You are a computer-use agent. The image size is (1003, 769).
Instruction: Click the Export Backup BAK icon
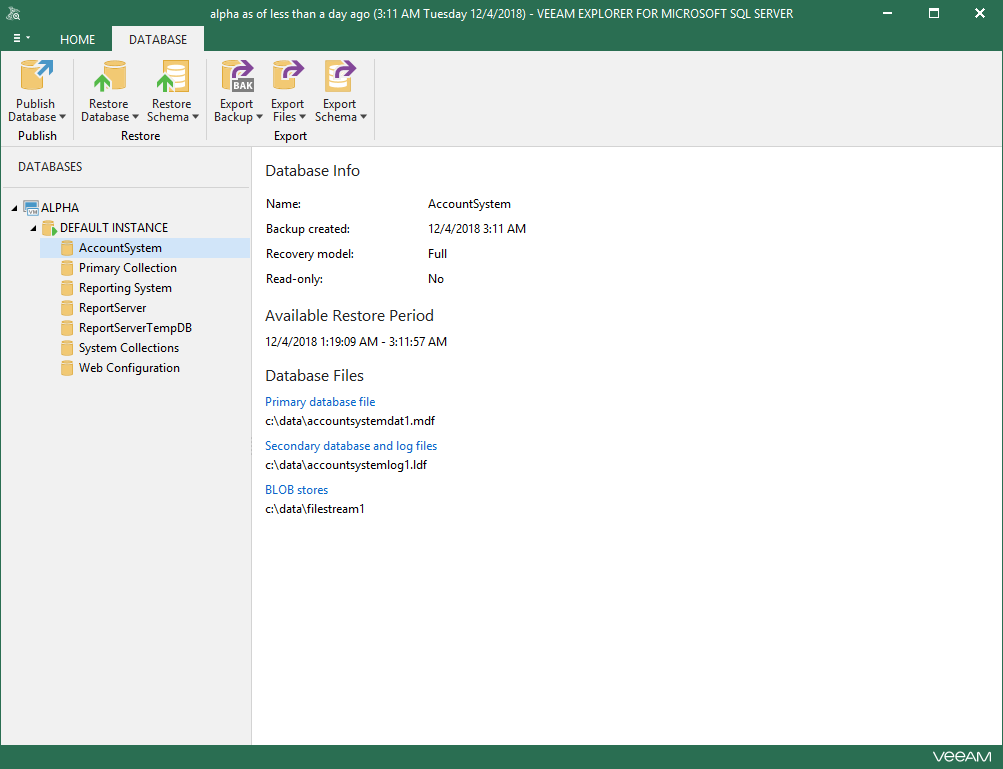coord(237,75)
